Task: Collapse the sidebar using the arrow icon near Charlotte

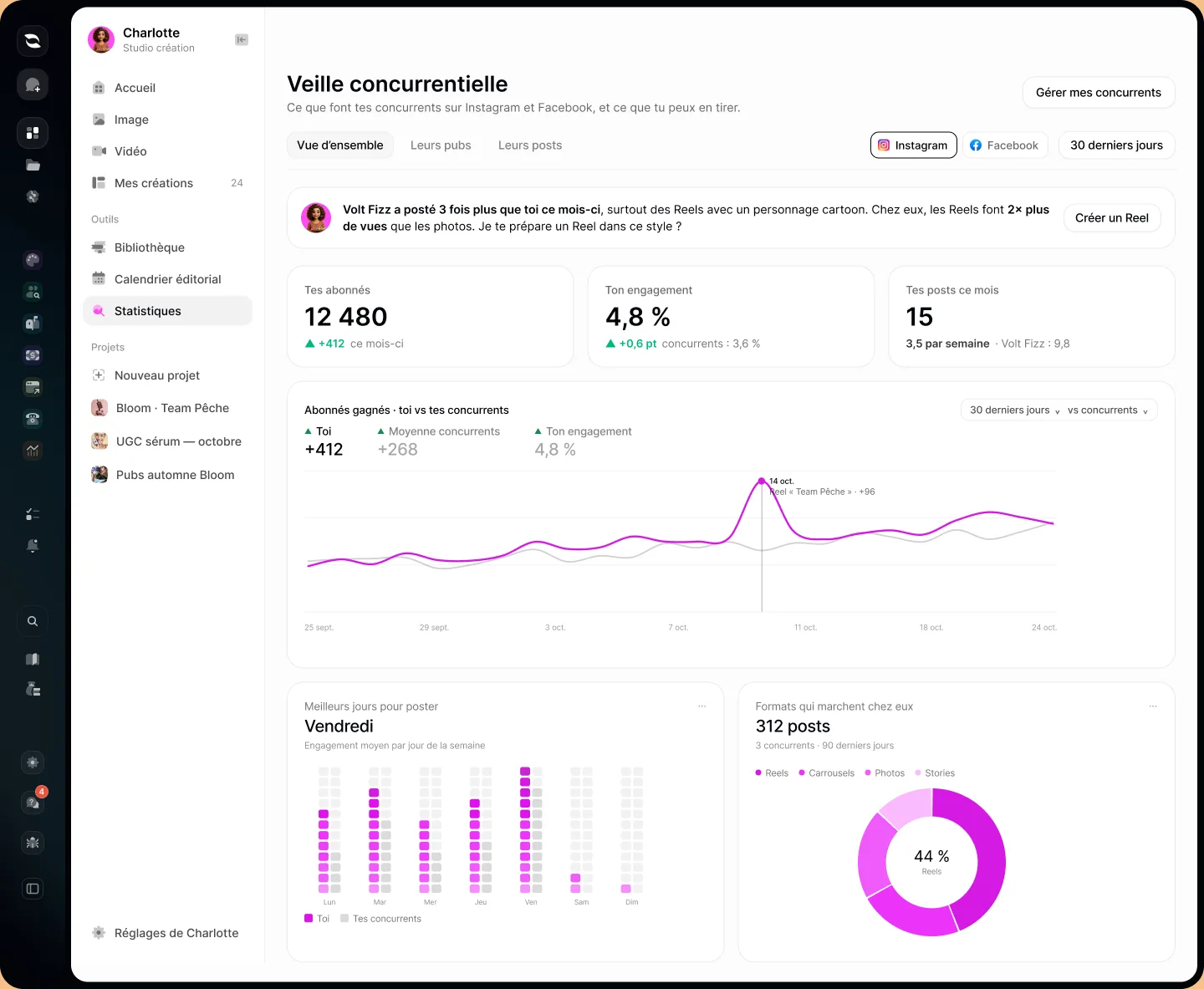Action: click(242, 40)
